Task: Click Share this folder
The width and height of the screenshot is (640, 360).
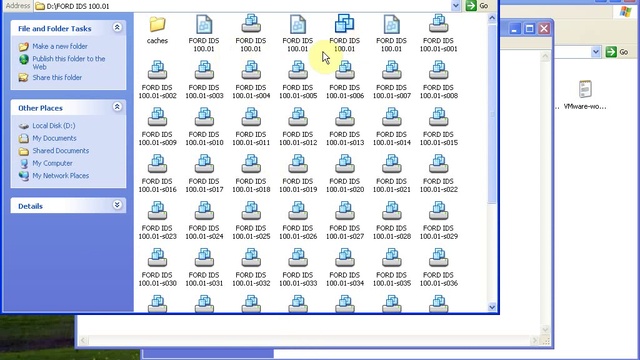Action: click(57, 77)
